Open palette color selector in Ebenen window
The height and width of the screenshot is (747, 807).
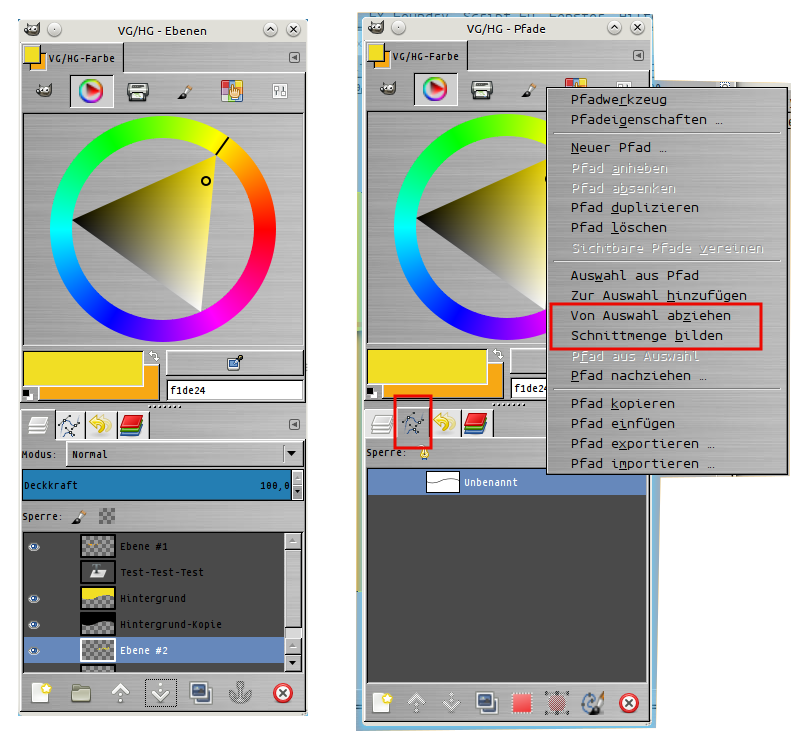(x=232, y=91)
